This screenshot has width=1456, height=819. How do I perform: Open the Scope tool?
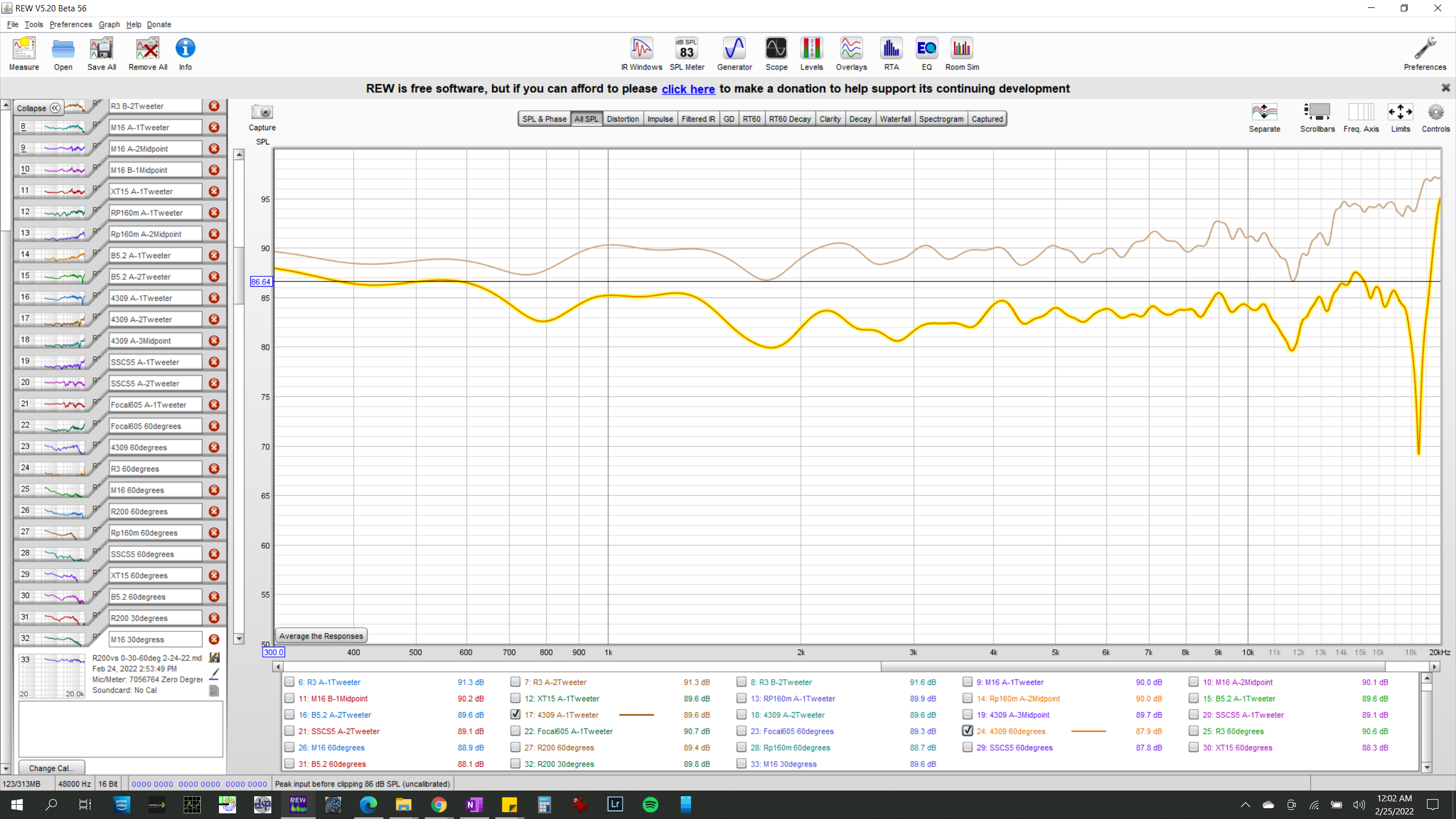[776, 54]
